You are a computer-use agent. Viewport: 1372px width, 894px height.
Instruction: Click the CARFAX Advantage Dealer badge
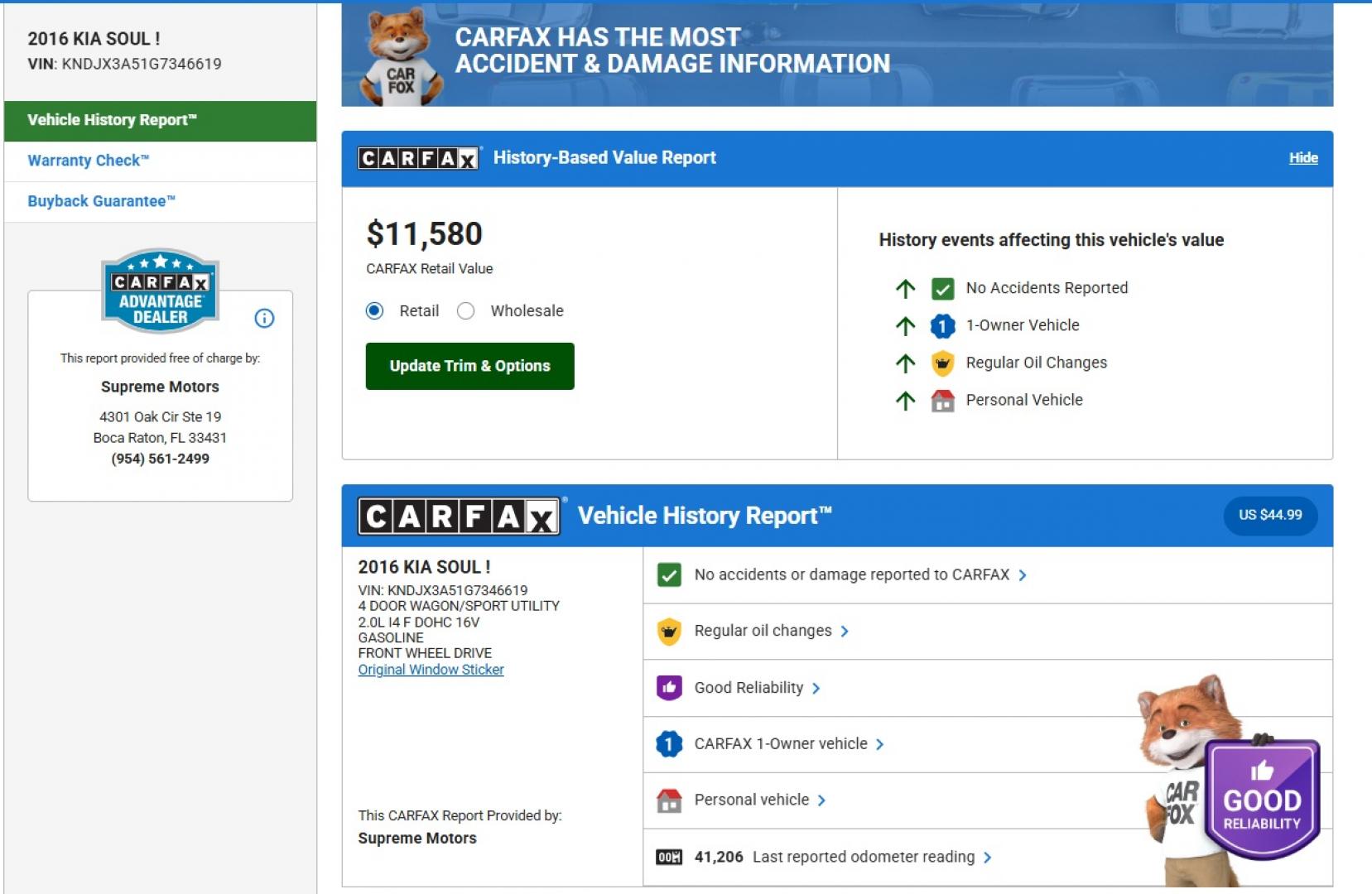(x=160, y=291)
